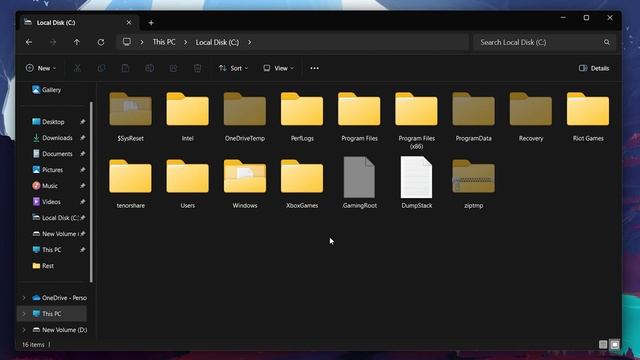Select the ziptmp folder

coord(473,184)
